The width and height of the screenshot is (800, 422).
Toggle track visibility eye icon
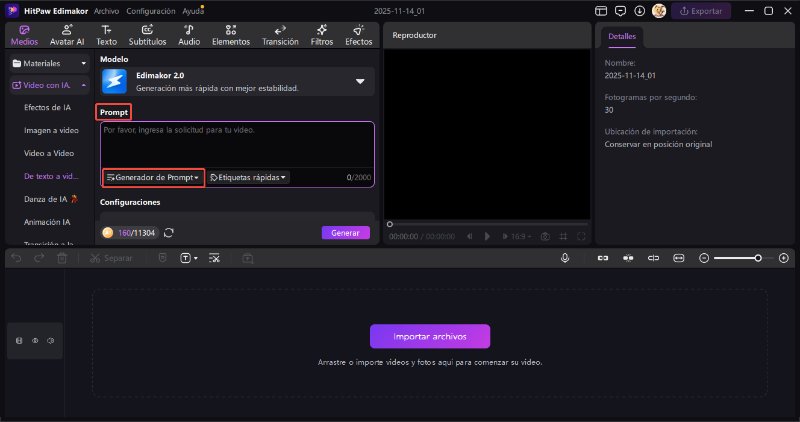pos(35,341)
